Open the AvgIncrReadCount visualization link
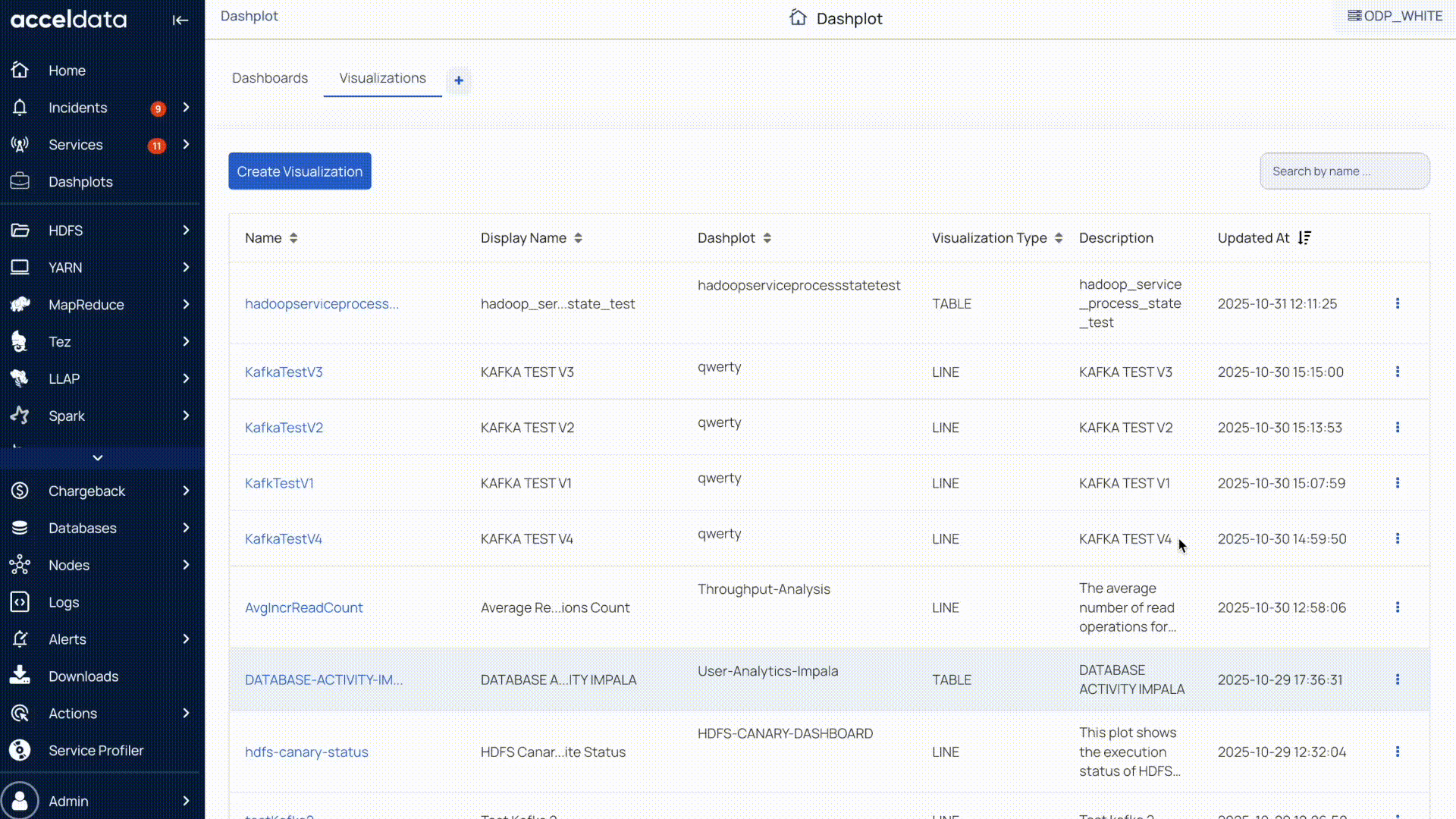 click(x=303, y=607)
